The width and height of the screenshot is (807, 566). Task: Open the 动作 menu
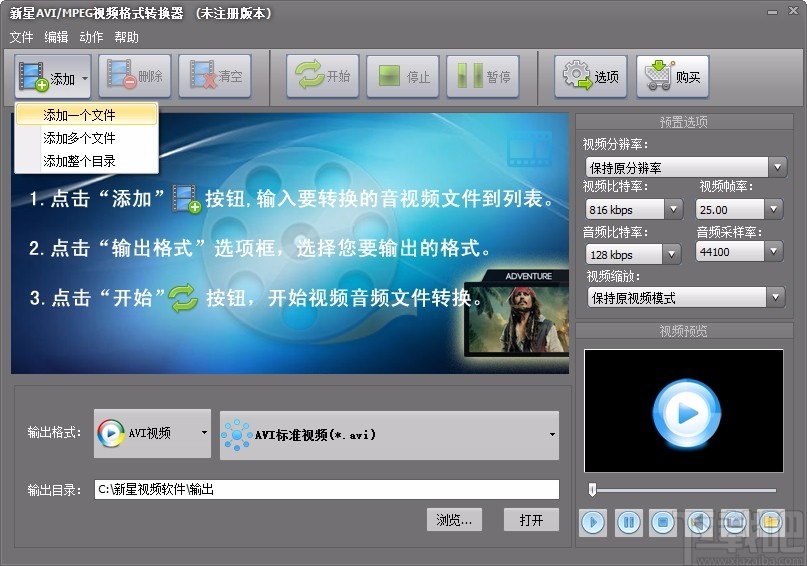point(91,37)
